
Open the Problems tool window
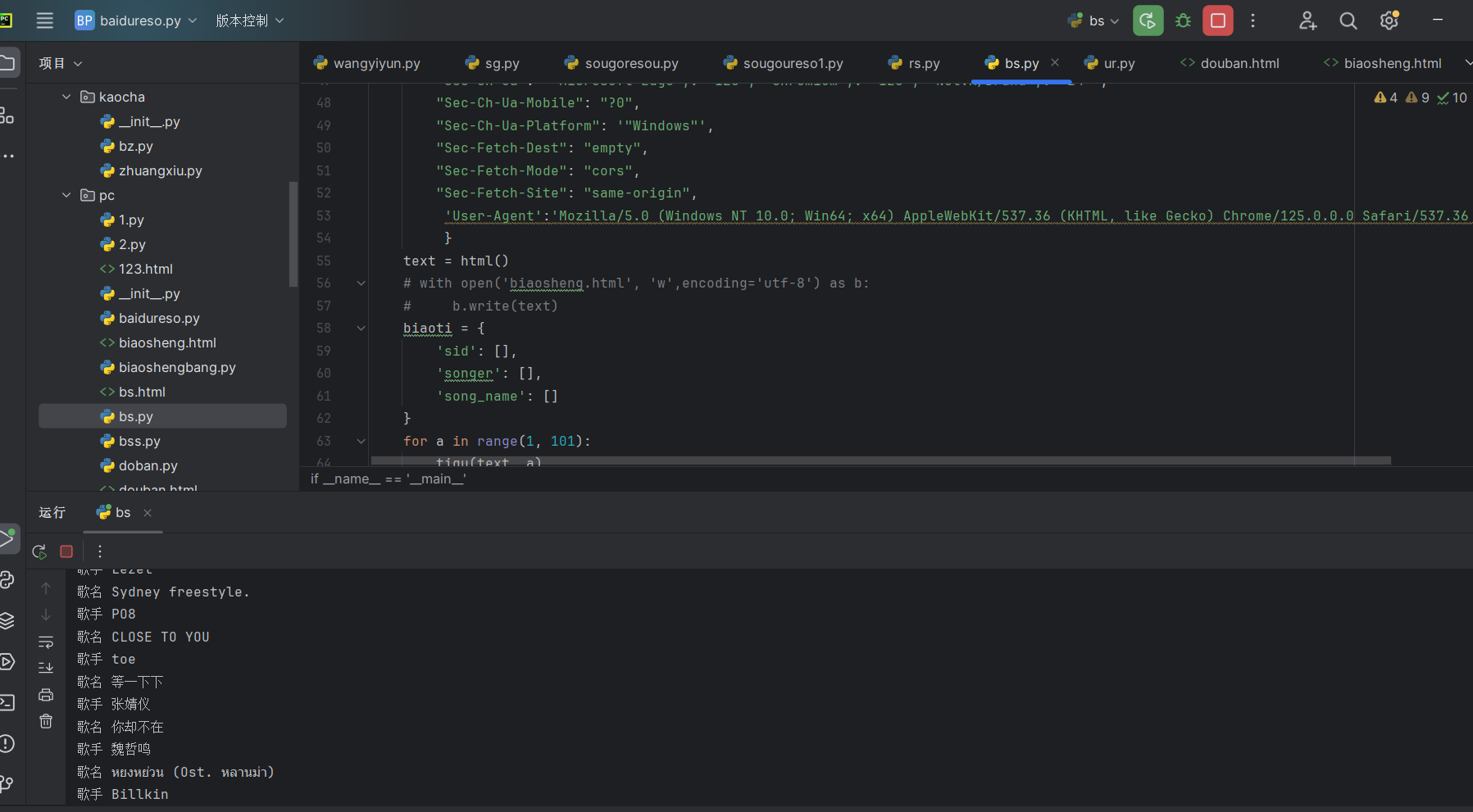coord(7,743)
